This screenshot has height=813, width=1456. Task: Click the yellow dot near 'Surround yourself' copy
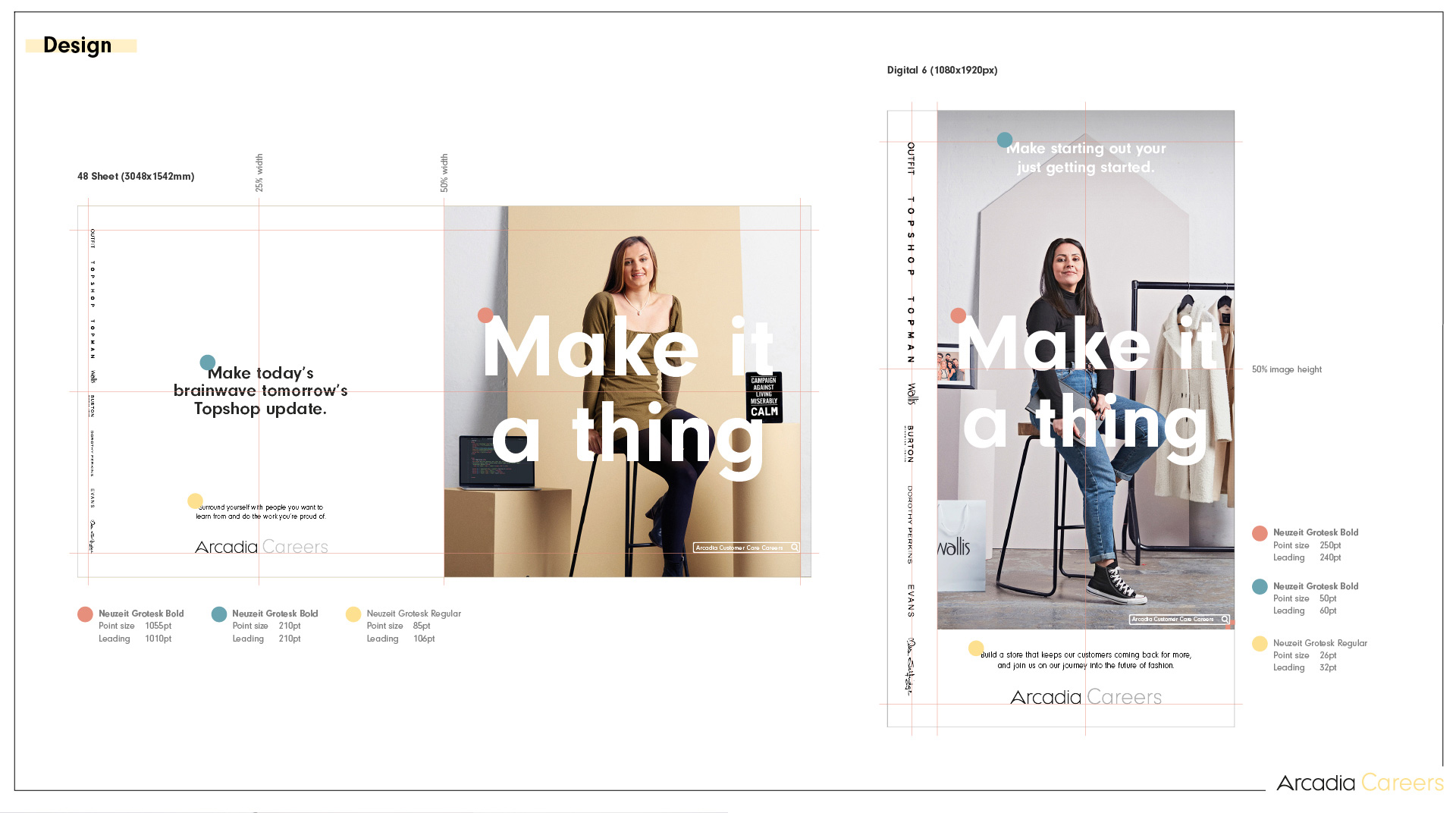tap(195, 501)
